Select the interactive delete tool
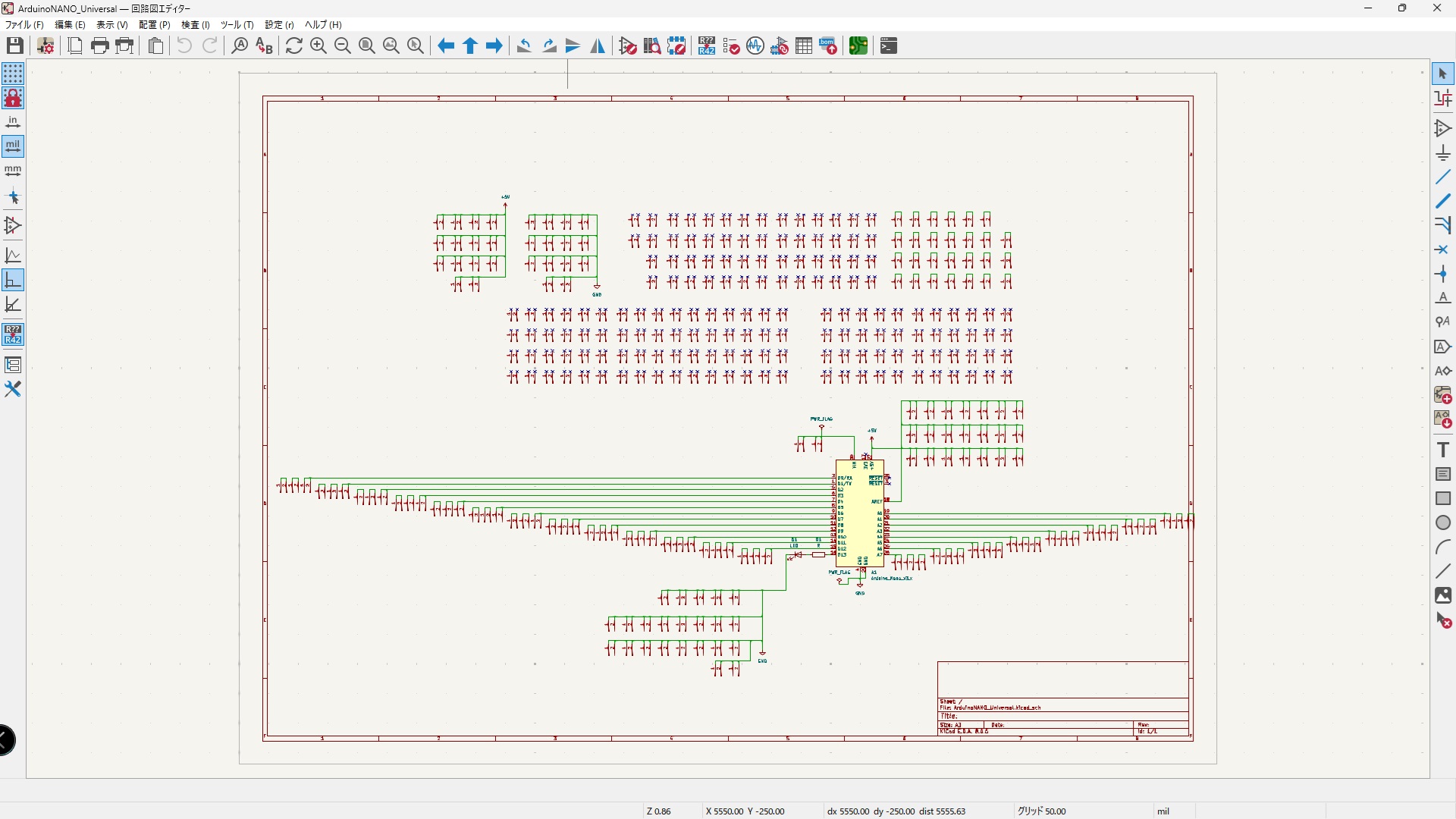 point(1443,620)
